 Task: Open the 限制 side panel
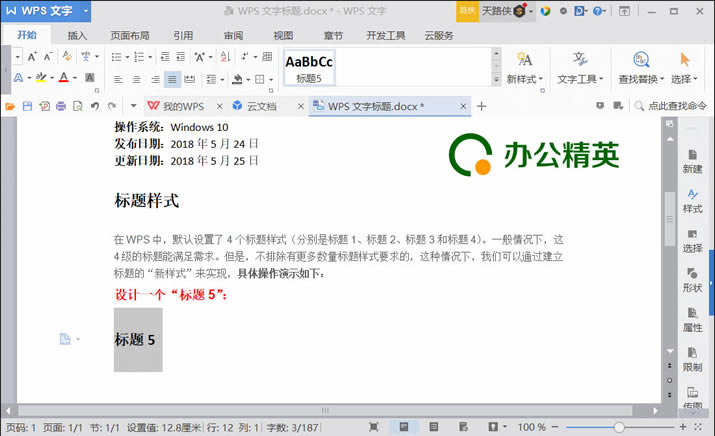(x=692, y=359)
